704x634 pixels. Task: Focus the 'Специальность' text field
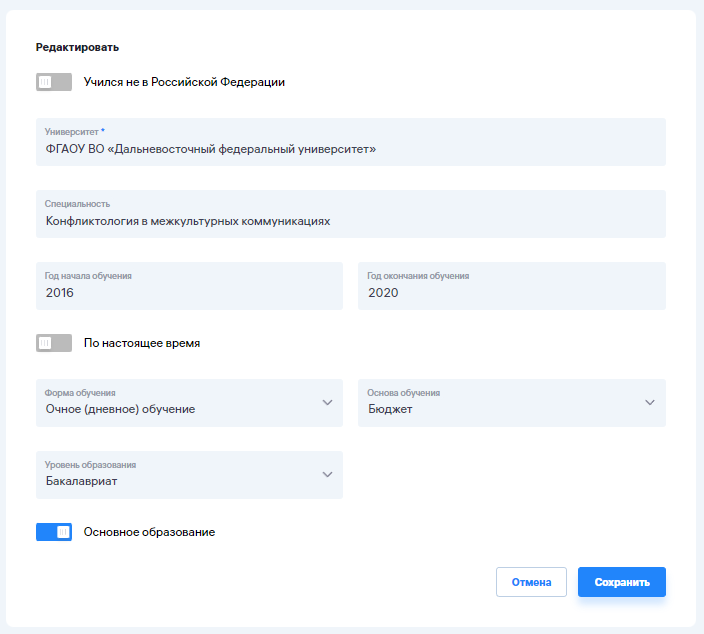point(350,214)
